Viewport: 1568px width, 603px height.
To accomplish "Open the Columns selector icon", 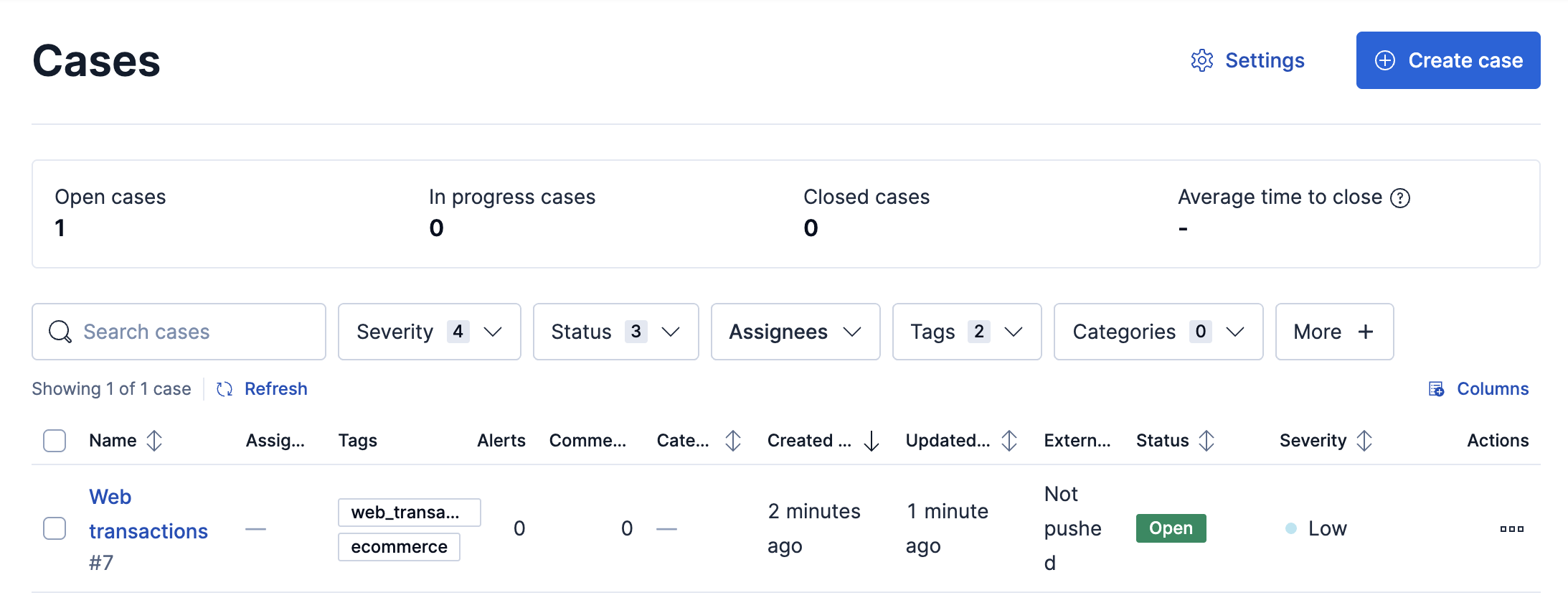I will [1437, 388].
